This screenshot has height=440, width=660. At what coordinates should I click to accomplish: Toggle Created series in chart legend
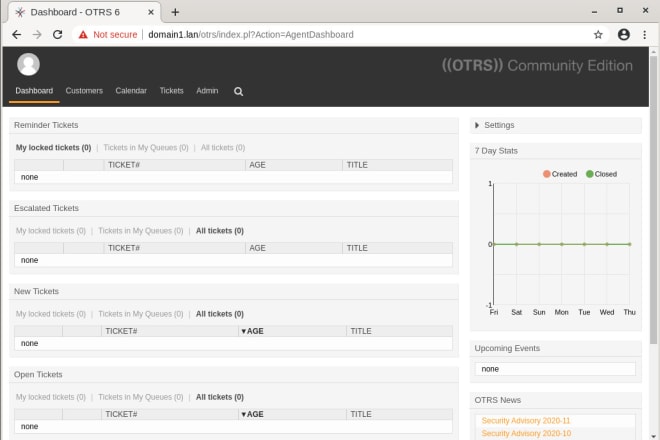click(x=560, y=174)
